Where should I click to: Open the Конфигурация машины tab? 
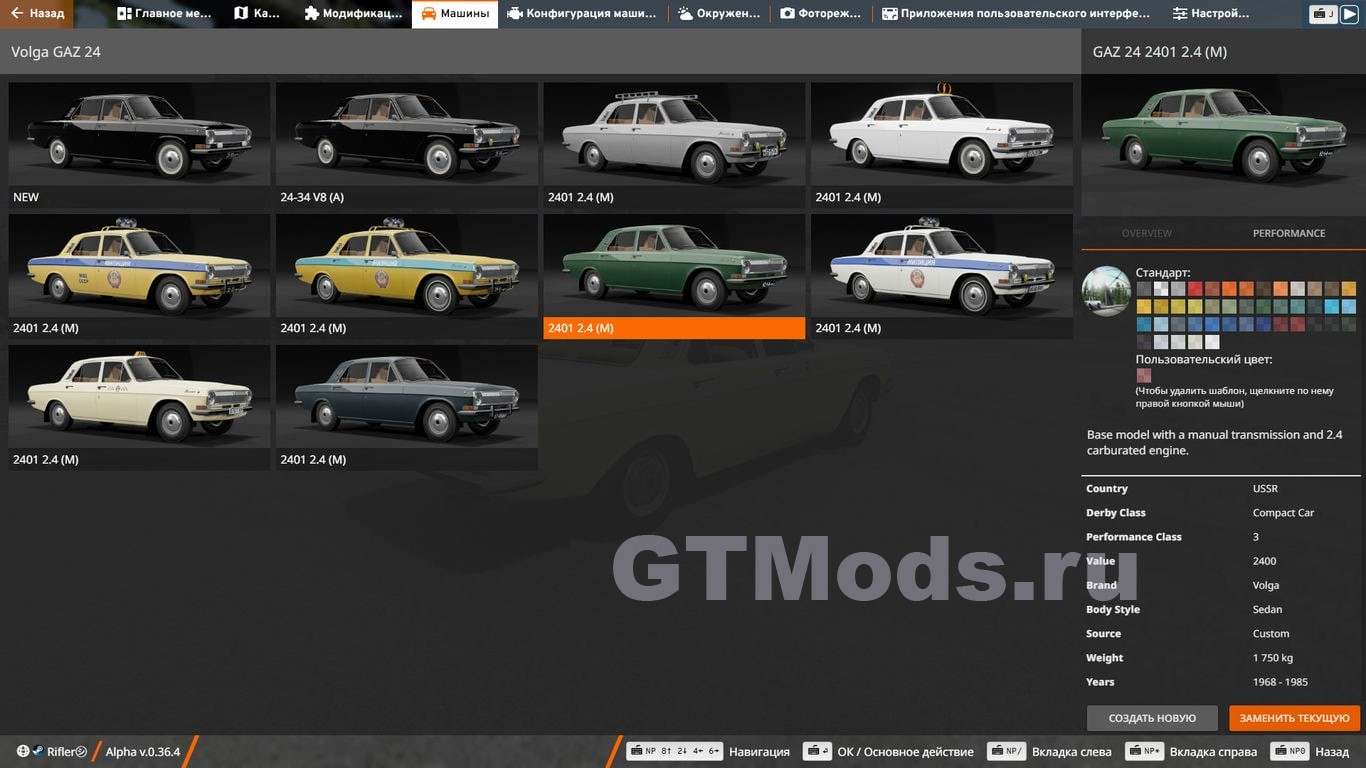coord(582,14)
